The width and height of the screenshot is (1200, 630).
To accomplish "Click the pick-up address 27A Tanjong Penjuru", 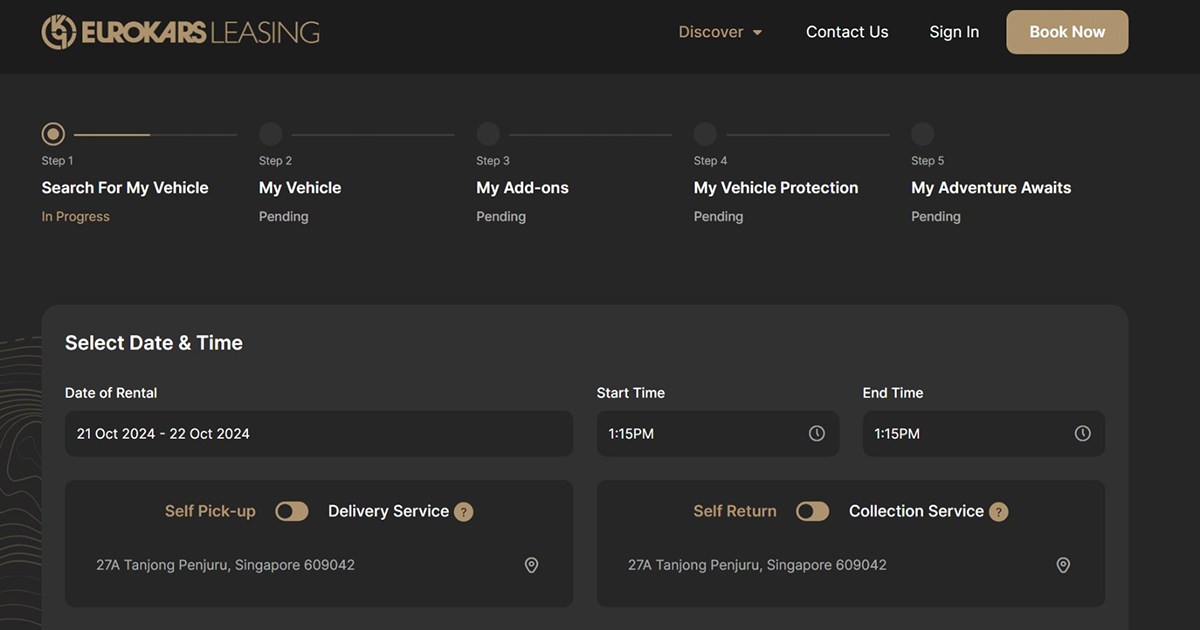I will point(226,565).
